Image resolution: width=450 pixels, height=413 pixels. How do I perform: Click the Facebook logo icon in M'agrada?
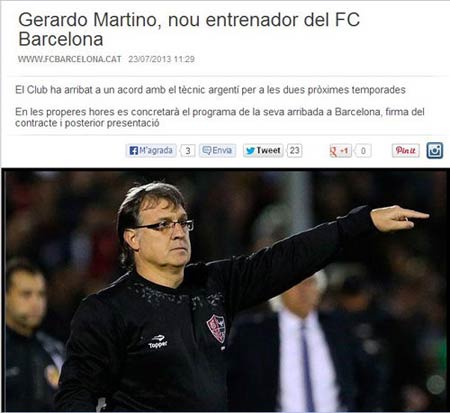pos(133,151)
